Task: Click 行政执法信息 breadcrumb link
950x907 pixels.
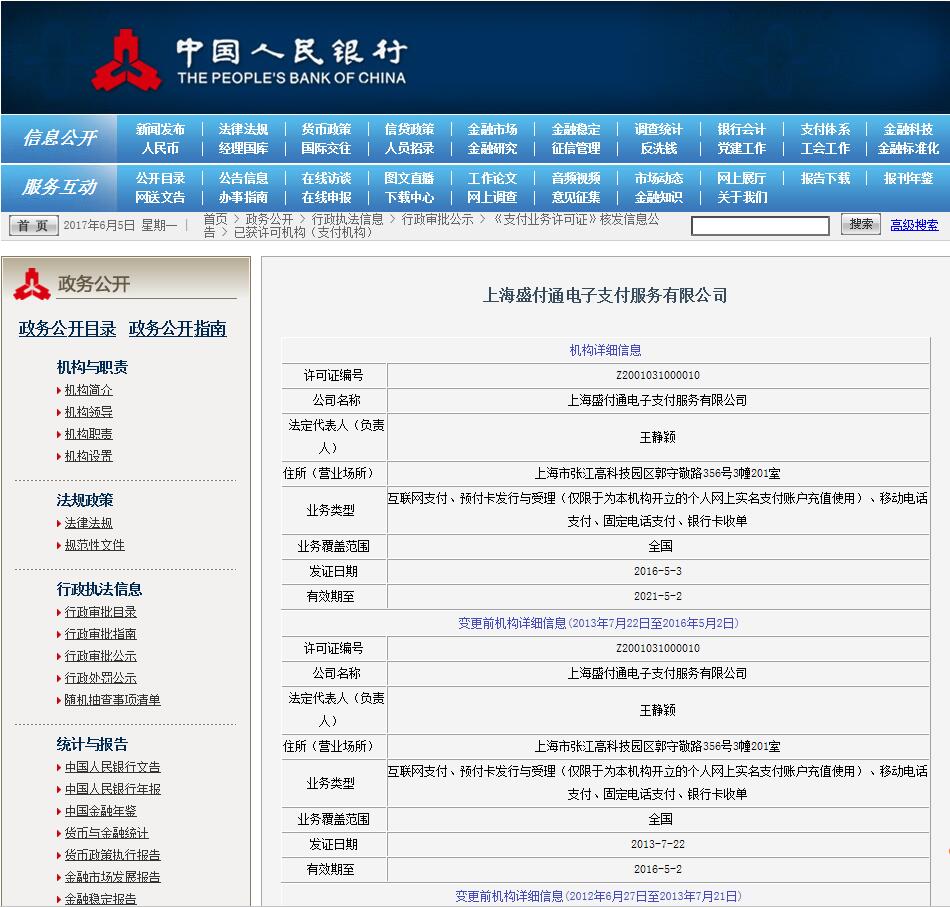Action: coord(347,219)
